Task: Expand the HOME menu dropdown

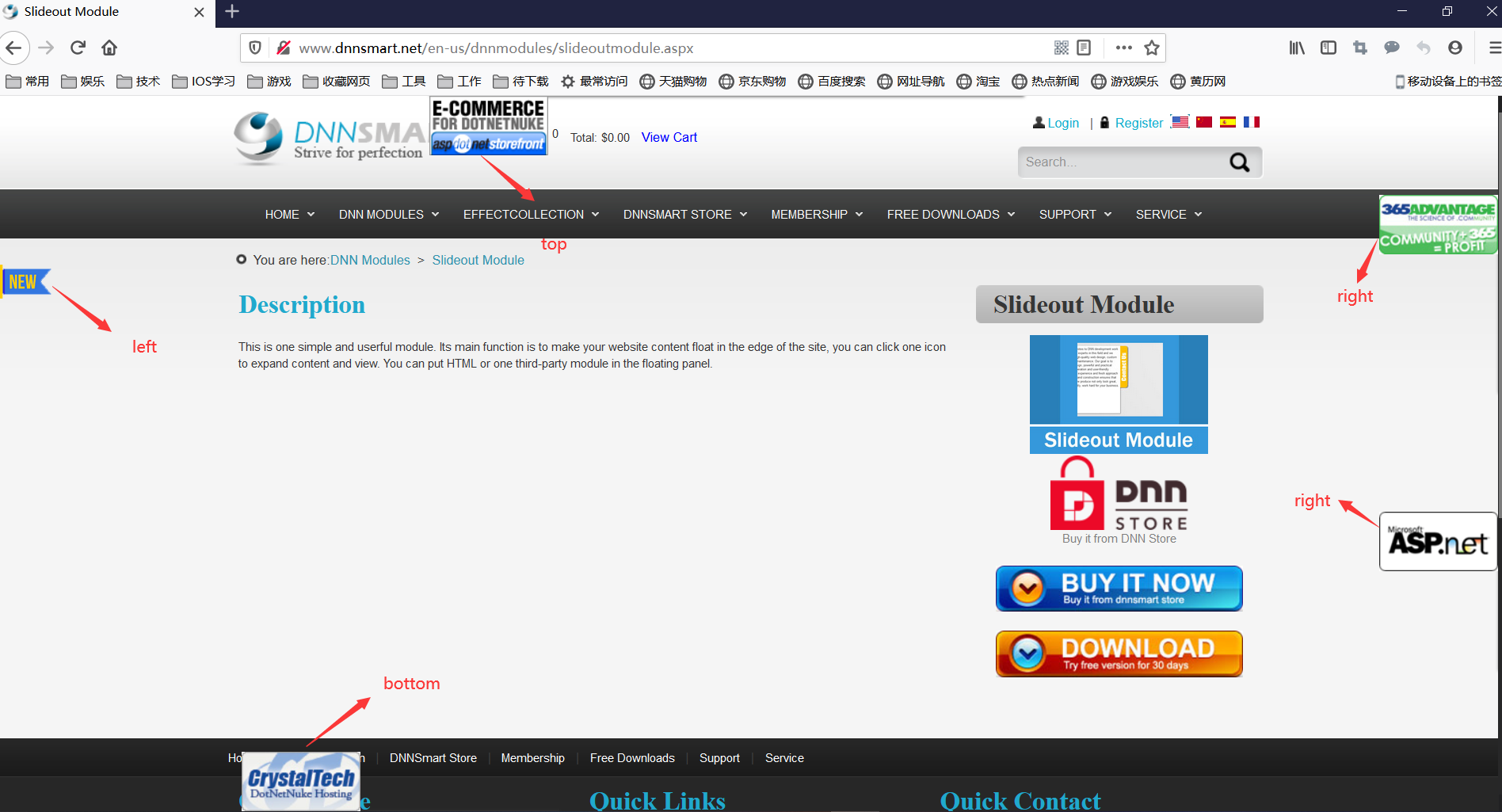Action: click(290, 215)
